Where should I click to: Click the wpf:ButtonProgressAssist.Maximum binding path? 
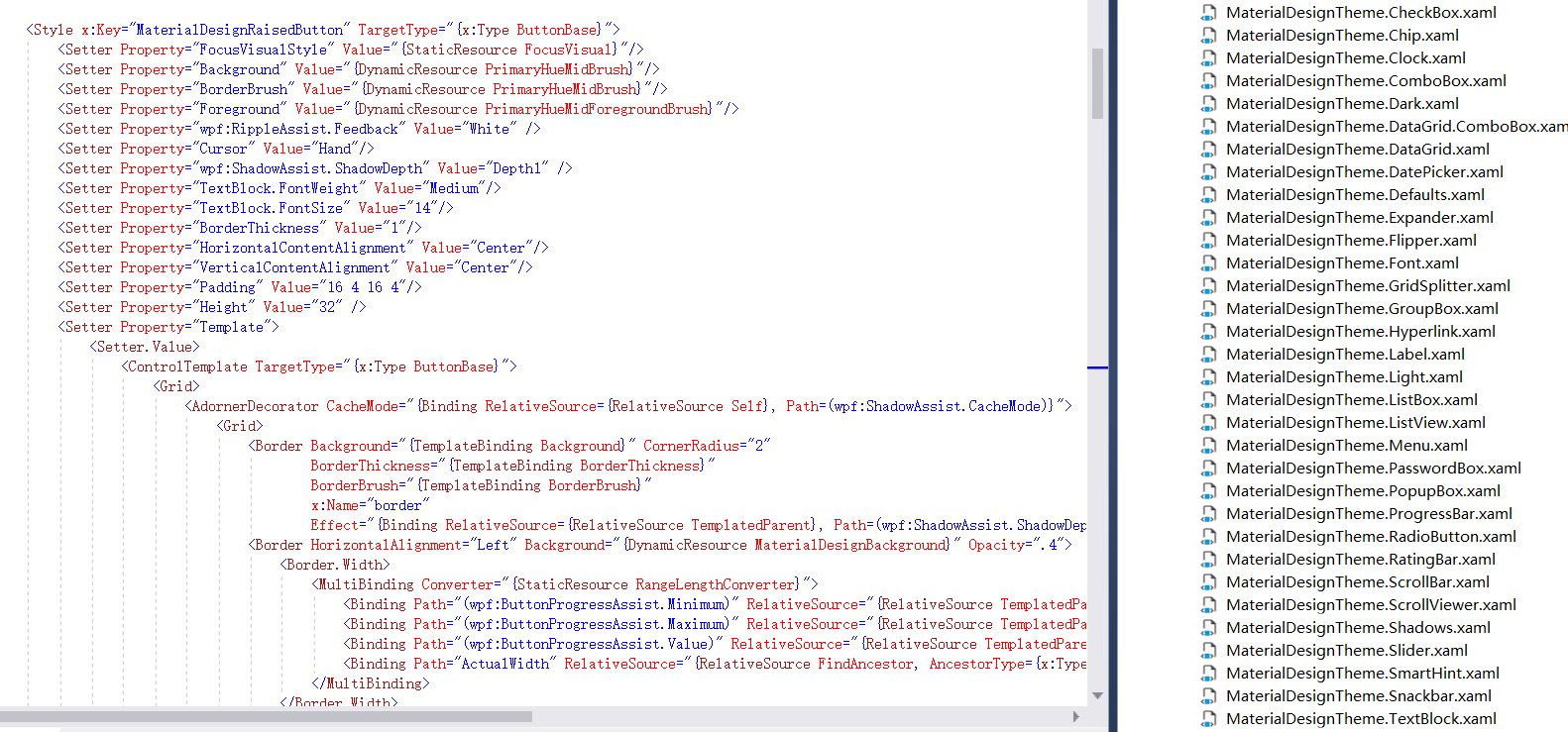click(x=596, y=624)
